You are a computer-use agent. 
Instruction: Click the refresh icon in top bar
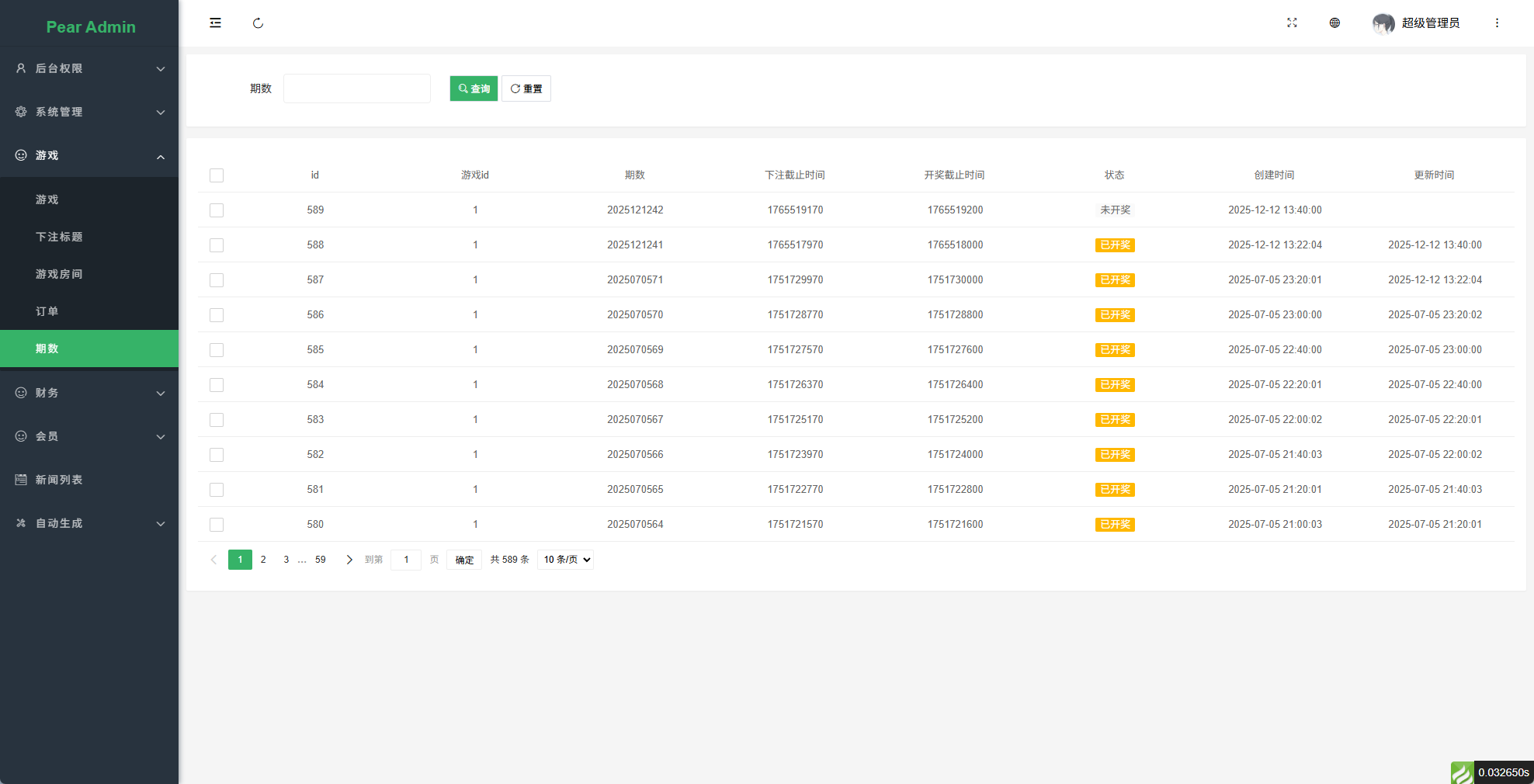click(x=258, y=23)
